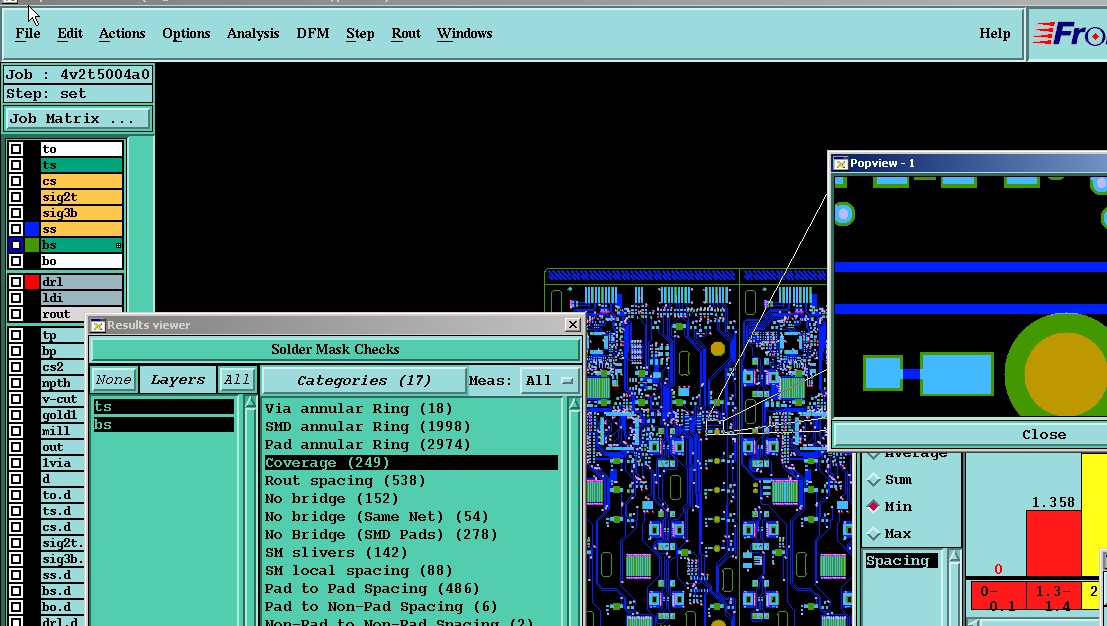
Task: Open the Edit menu
Action: coord(69,33)
